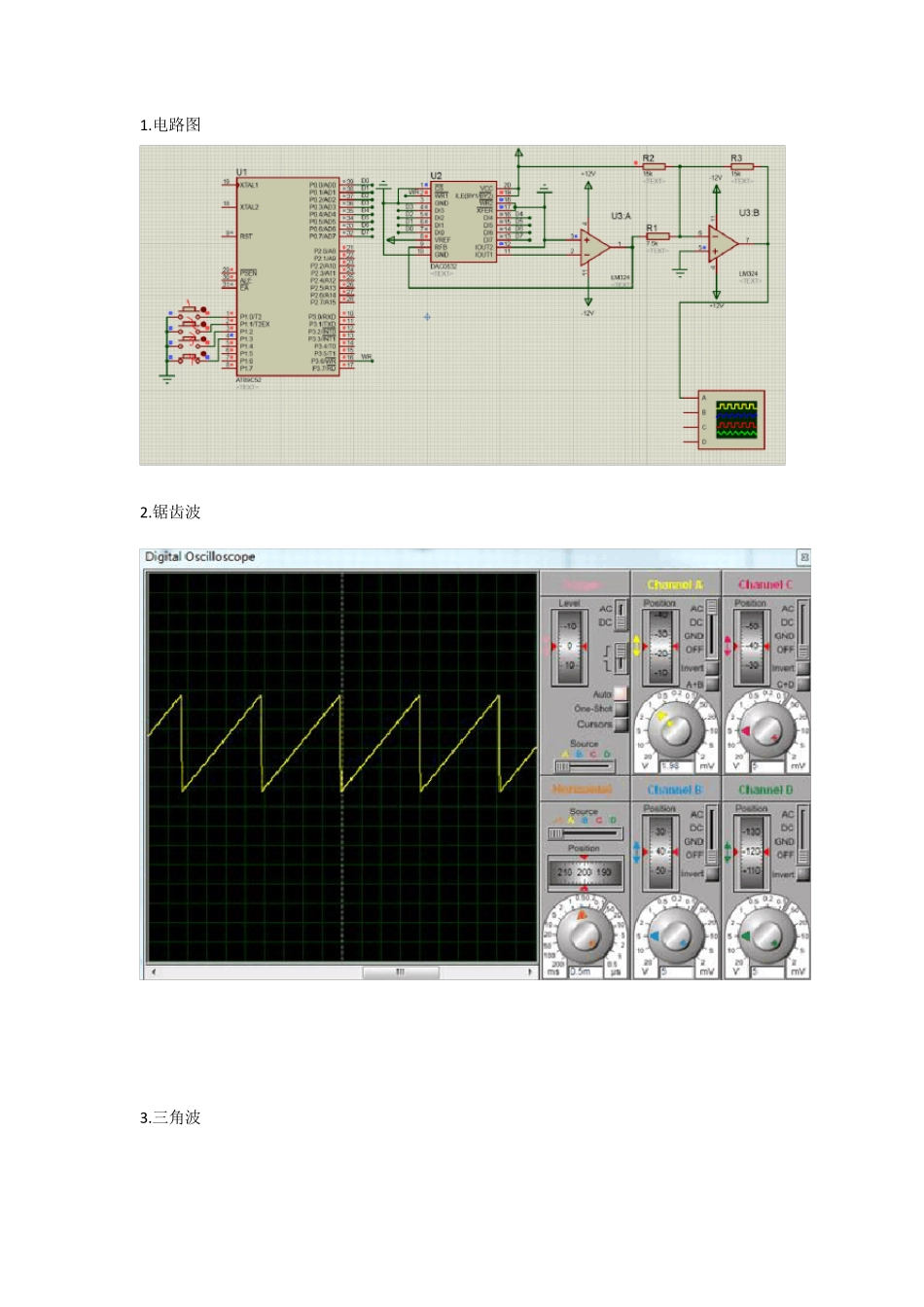Click Channel C Position dial

pyautogui.click(x=751, y=646)
